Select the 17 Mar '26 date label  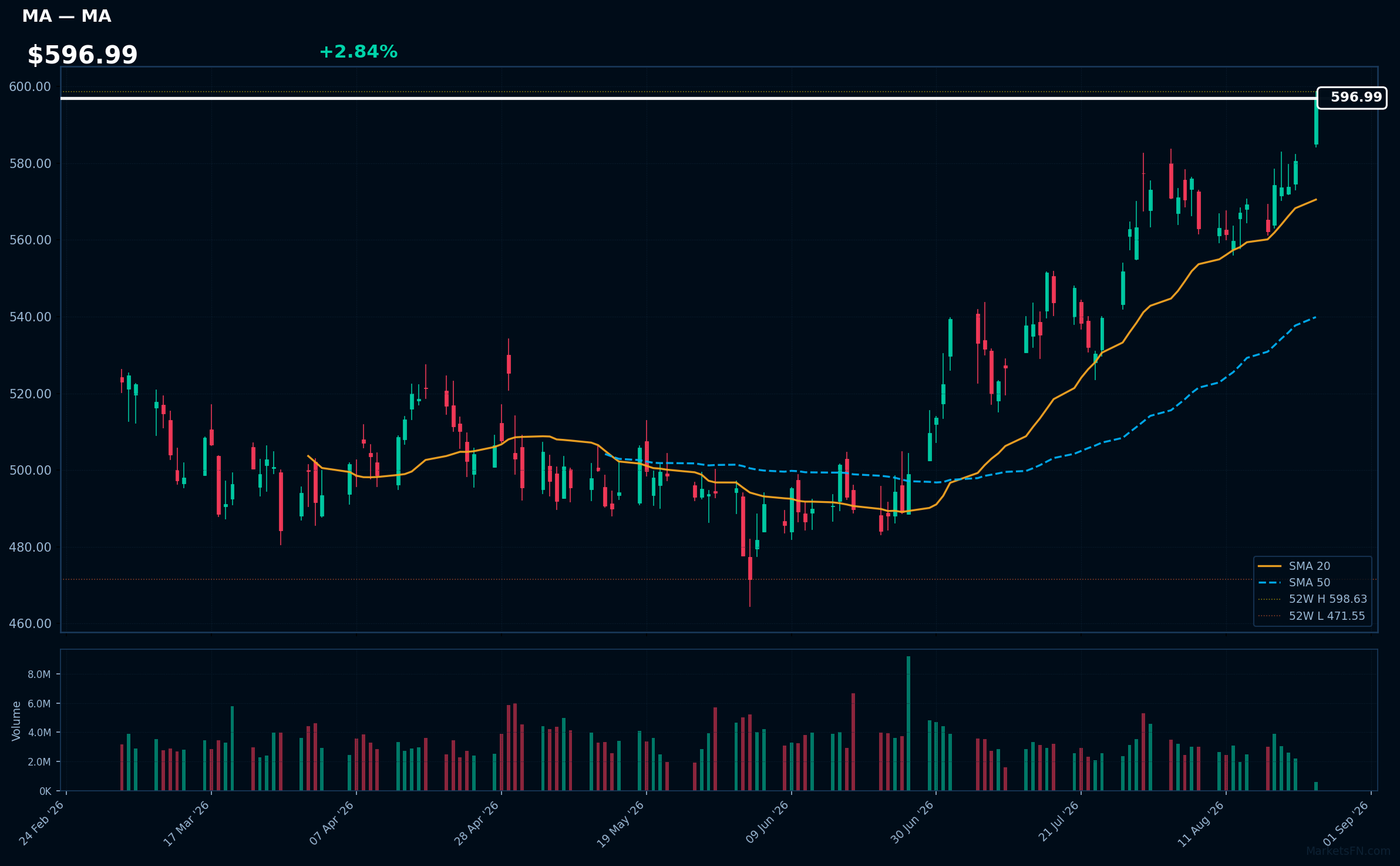pyautogui.click(x=186, y=823)
